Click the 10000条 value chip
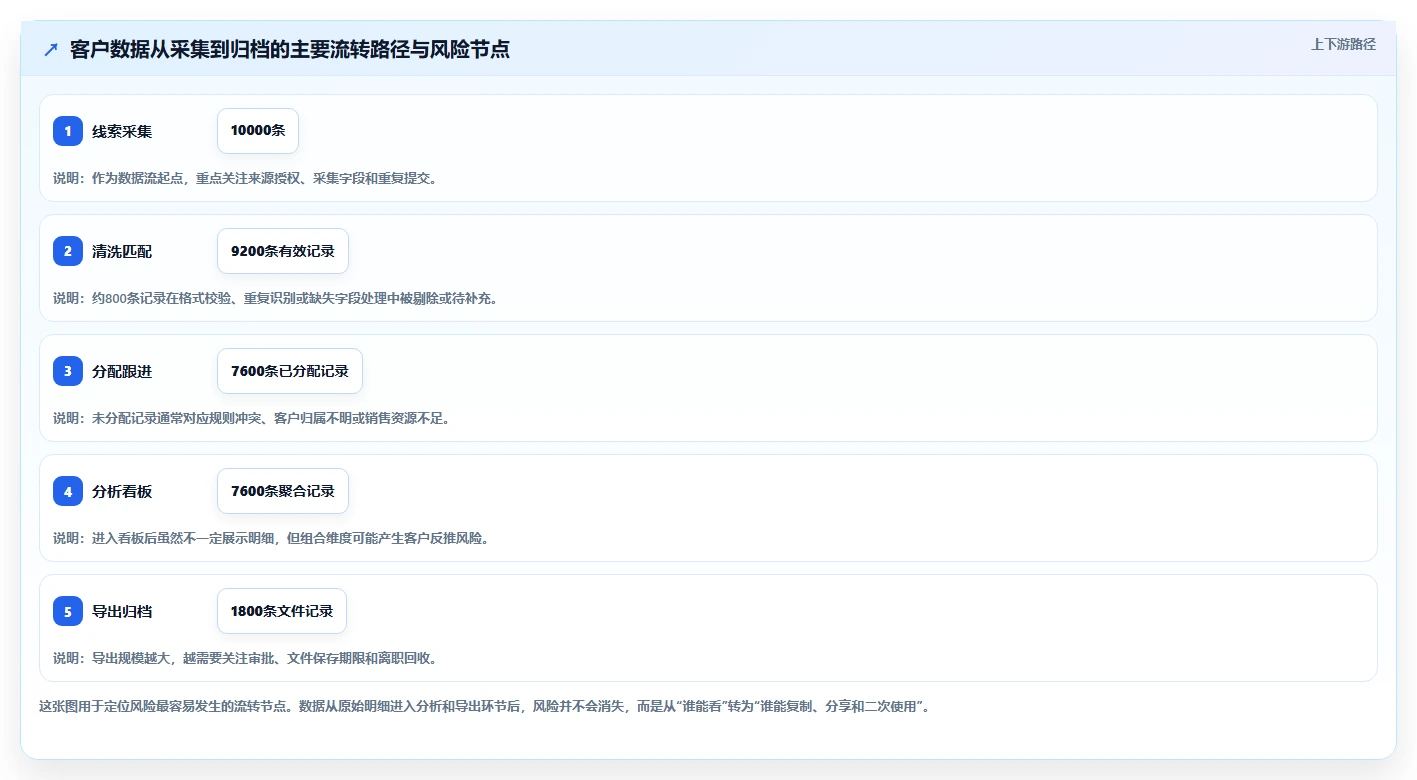 258,131
